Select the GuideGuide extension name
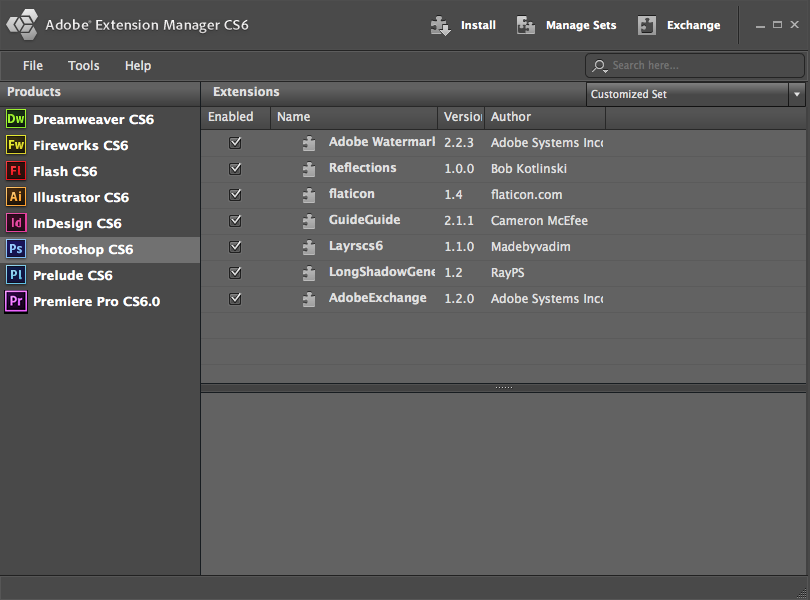The image size is (810, 600). pyautogui.click(x=365, y=220)
